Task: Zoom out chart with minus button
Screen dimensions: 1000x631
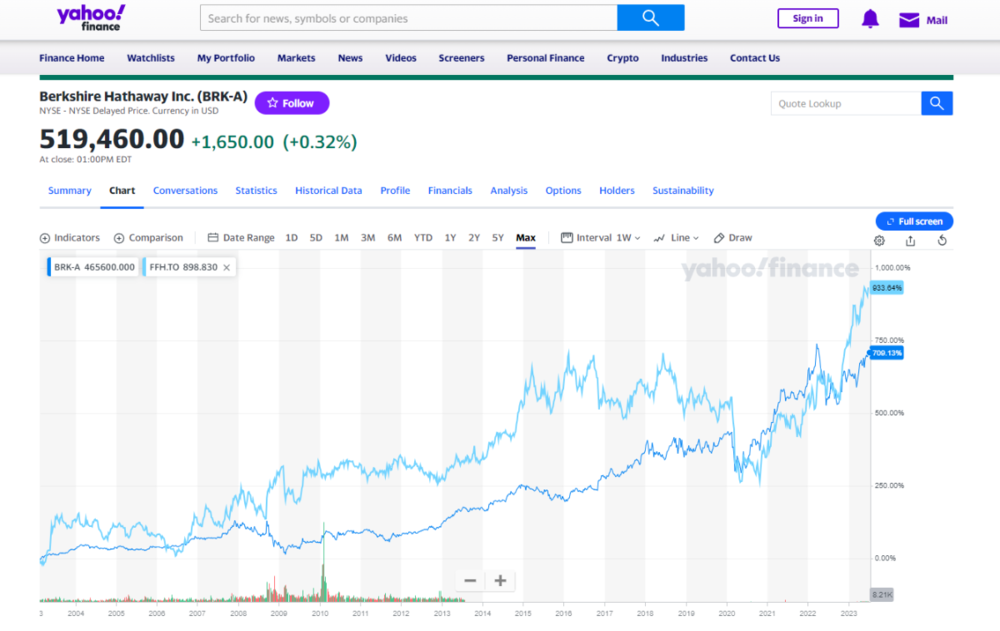Action: pos(470,581)
